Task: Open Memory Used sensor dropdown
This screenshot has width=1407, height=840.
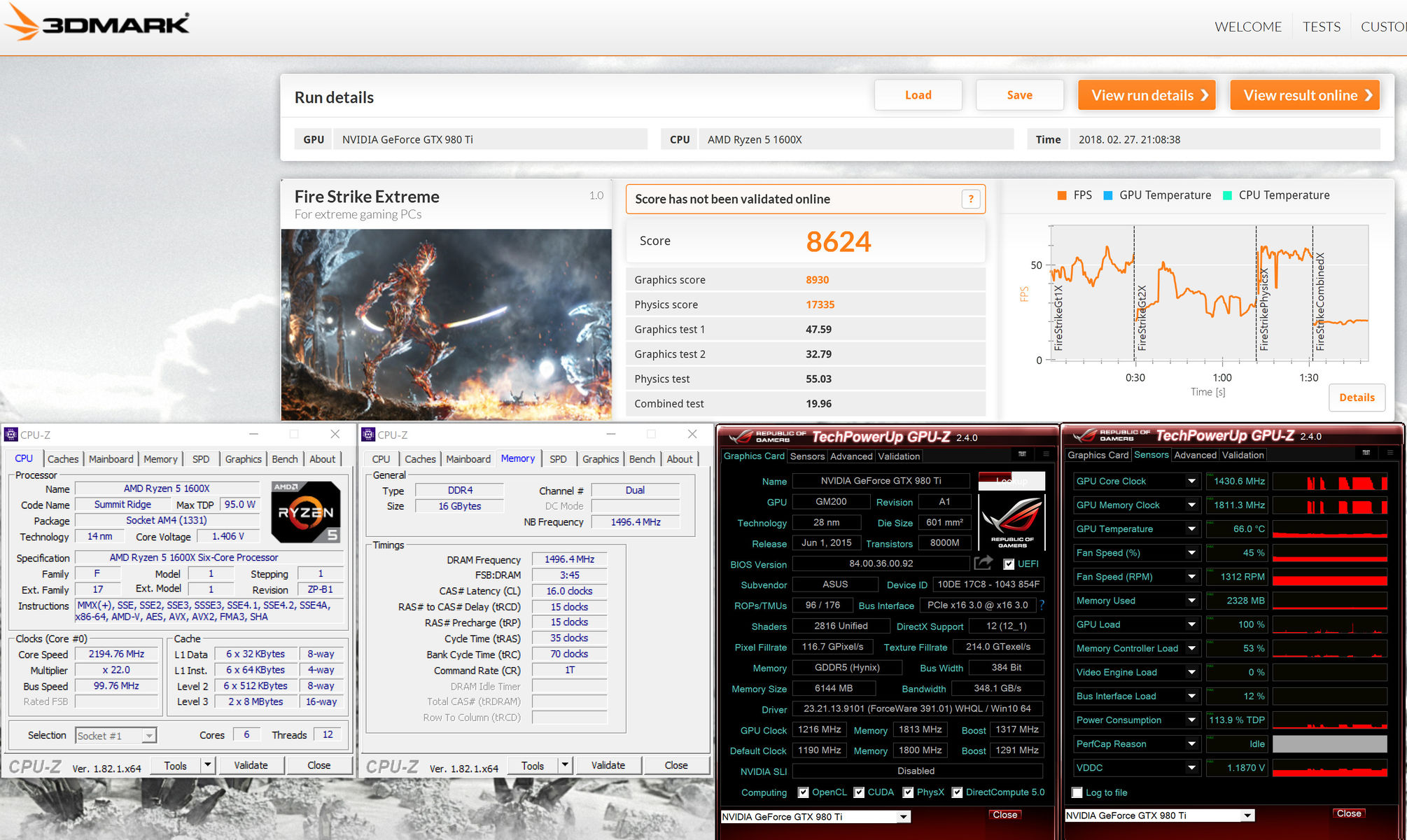Action: pos(1191,600)
